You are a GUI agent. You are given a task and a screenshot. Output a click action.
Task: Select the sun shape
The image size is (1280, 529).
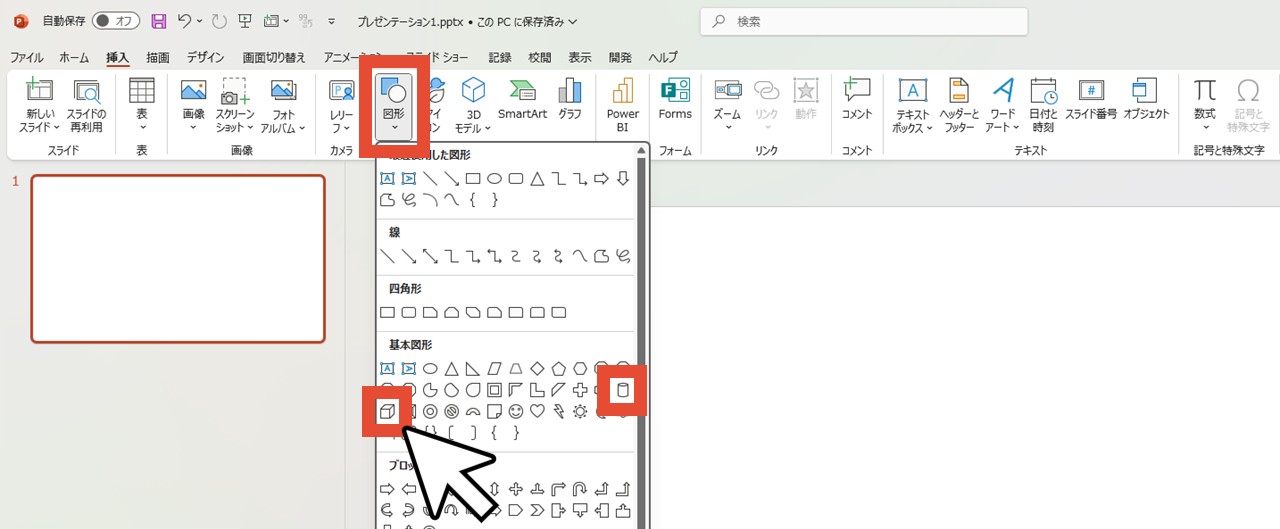pos(580,411)
